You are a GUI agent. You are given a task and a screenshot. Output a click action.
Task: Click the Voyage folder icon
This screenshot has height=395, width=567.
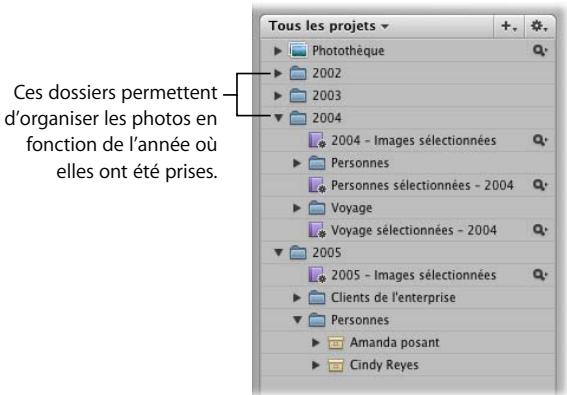[317, 208]
